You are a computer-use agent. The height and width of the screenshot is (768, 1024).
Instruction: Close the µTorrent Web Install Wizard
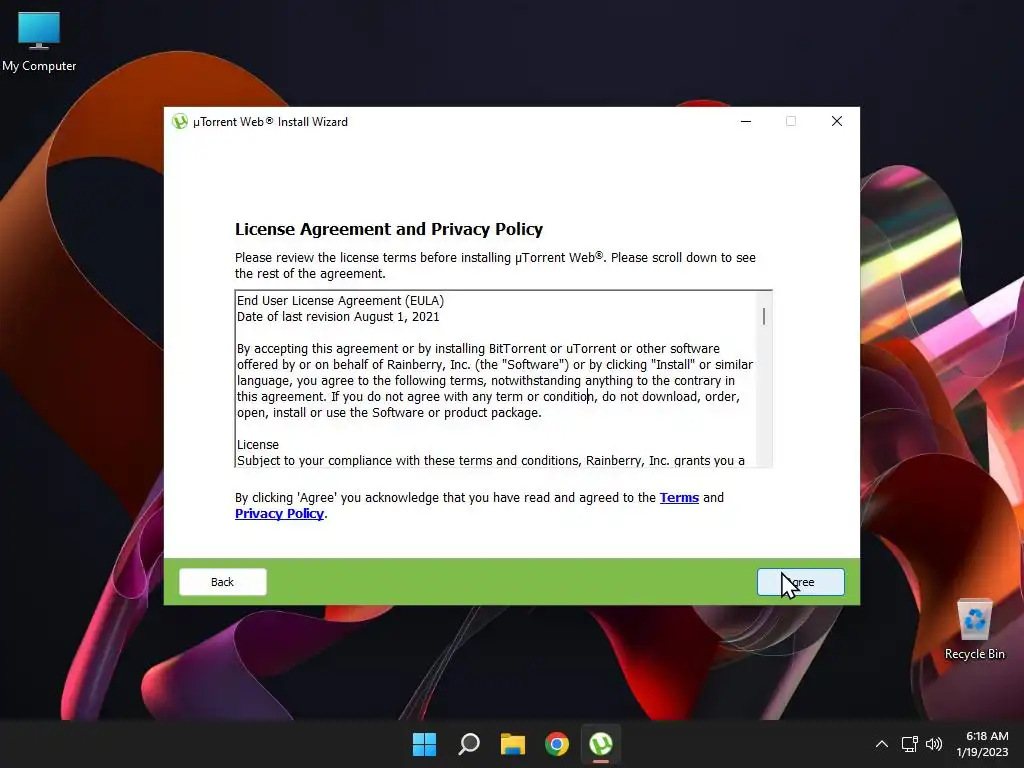pyautogui.click(x=837, y=121)
